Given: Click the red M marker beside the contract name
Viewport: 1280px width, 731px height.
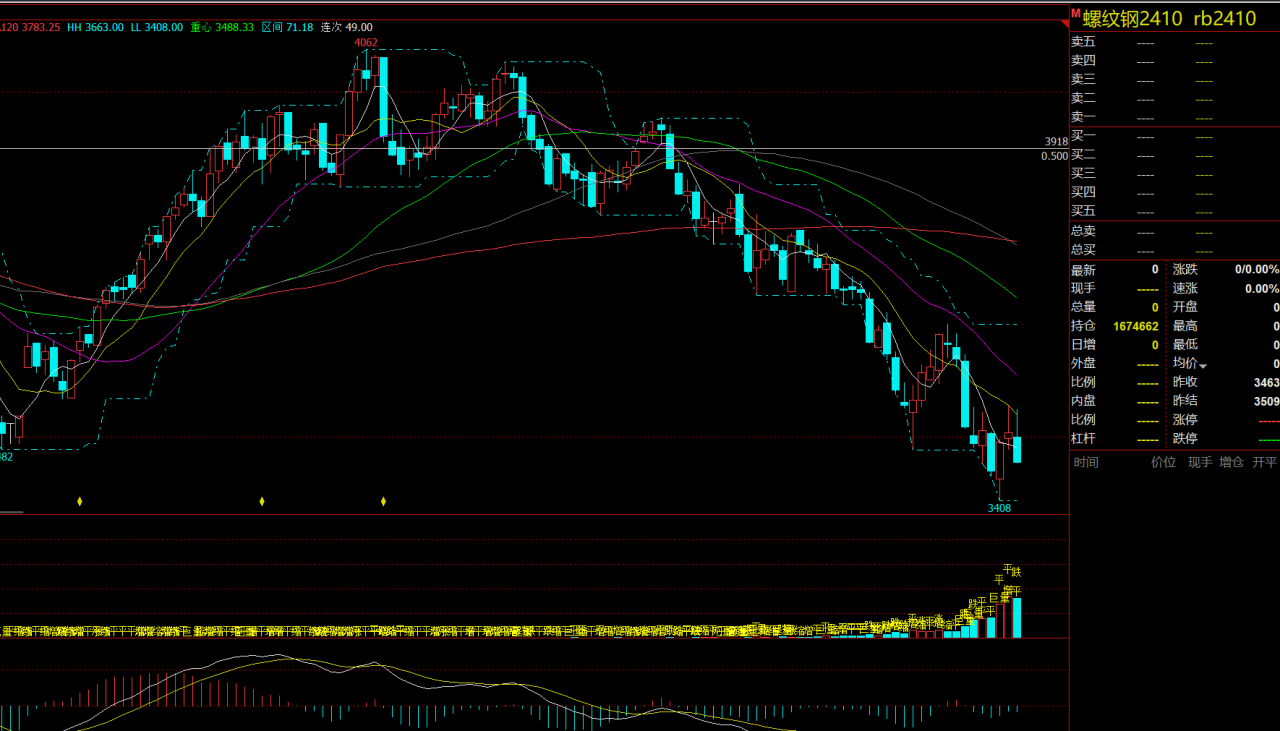Looking at the screenshot, I should [x=1076, y=14].
